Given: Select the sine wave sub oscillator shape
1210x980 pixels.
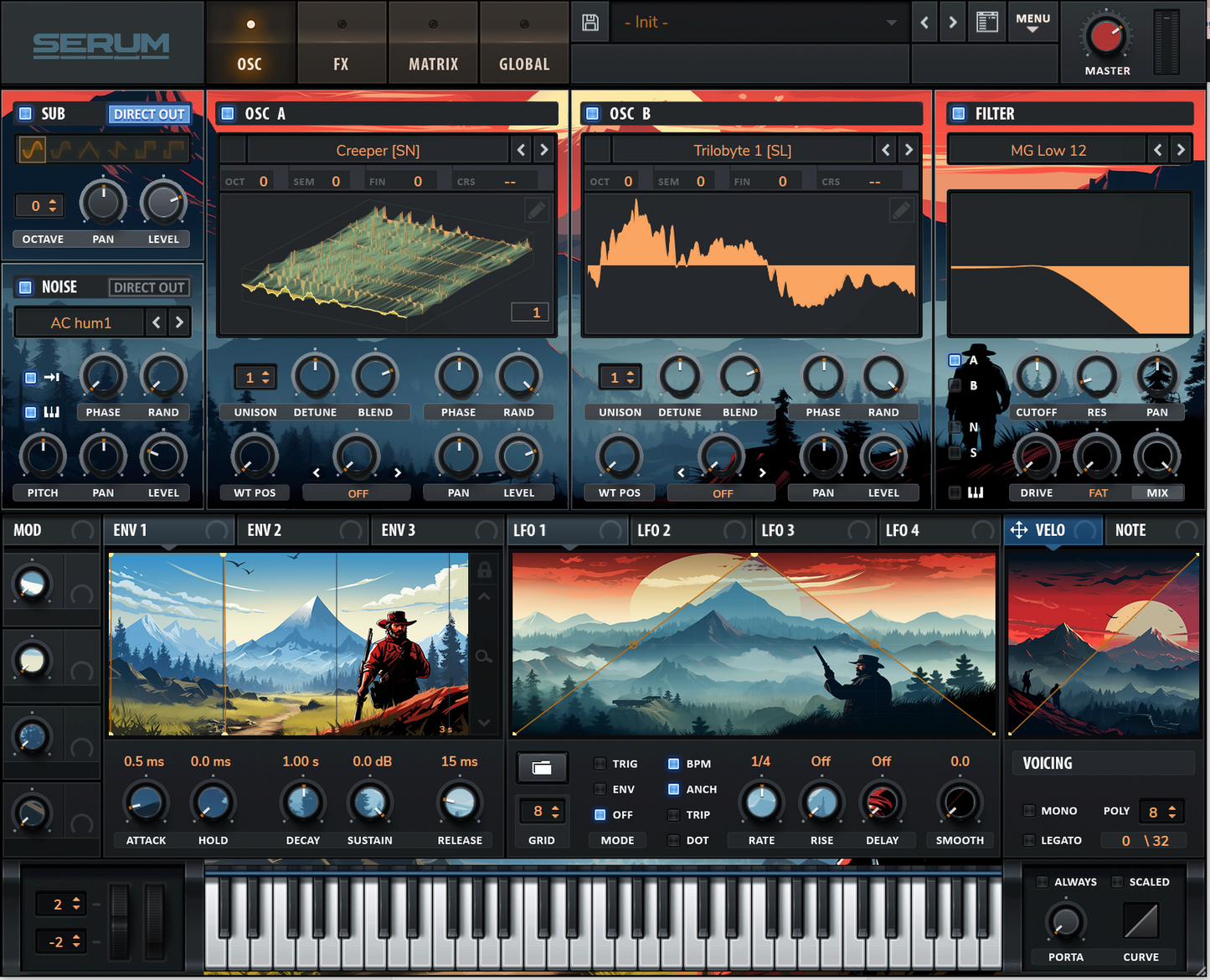Looking at the screenshot, I should 32,150.
